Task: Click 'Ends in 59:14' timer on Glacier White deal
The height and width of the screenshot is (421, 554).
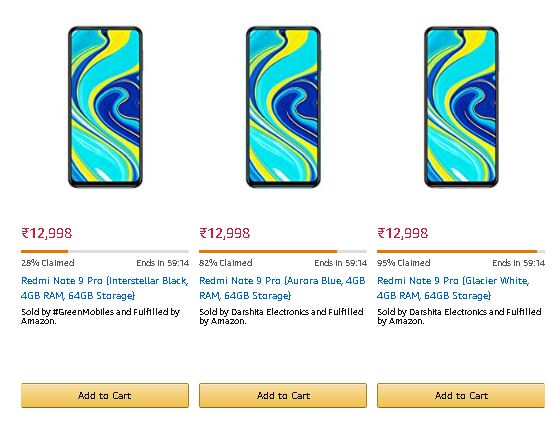Action: click(519, 263)
